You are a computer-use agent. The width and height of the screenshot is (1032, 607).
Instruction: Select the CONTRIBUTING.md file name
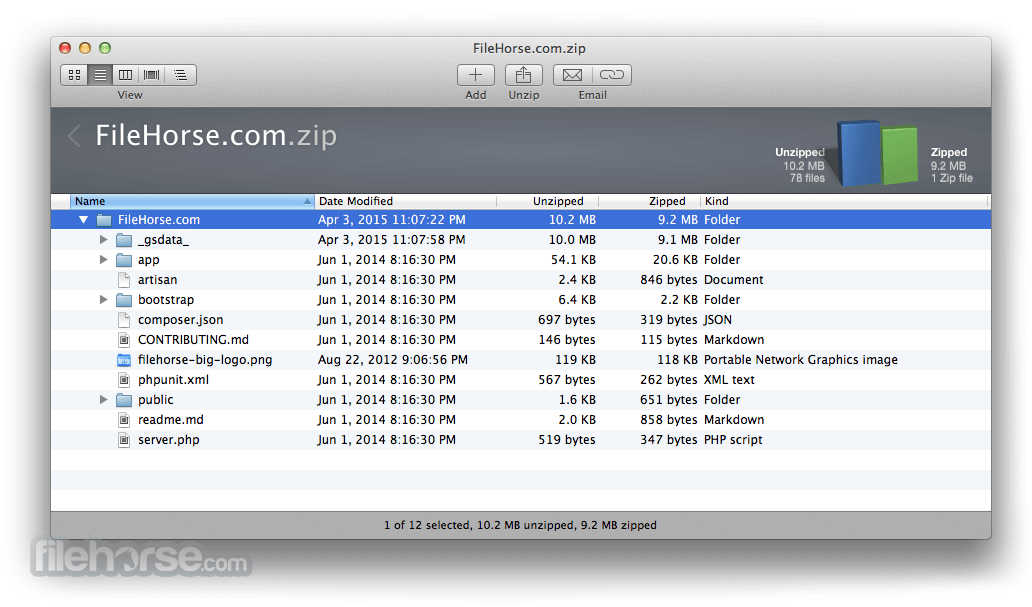coord(194,340)
